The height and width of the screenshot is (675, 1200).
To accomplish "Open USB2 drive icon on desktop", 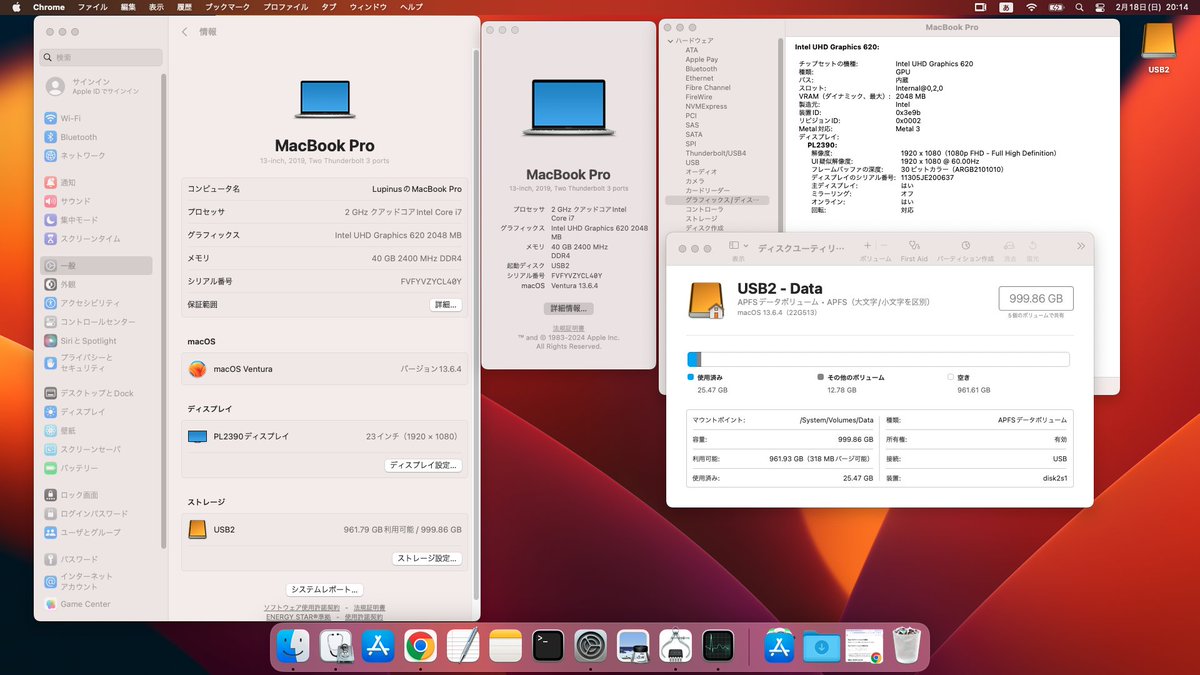I will point(1159,48).
